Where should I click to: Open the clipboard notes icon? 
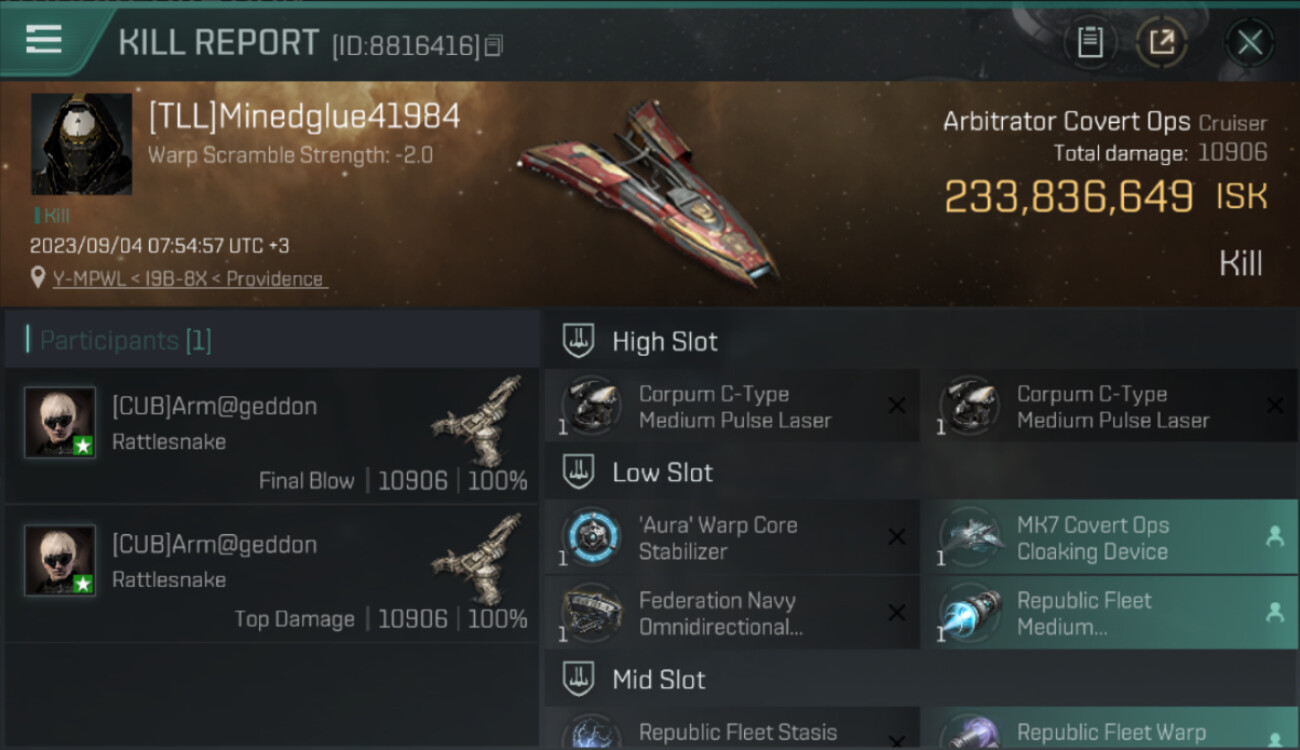tap(1090, 43)
